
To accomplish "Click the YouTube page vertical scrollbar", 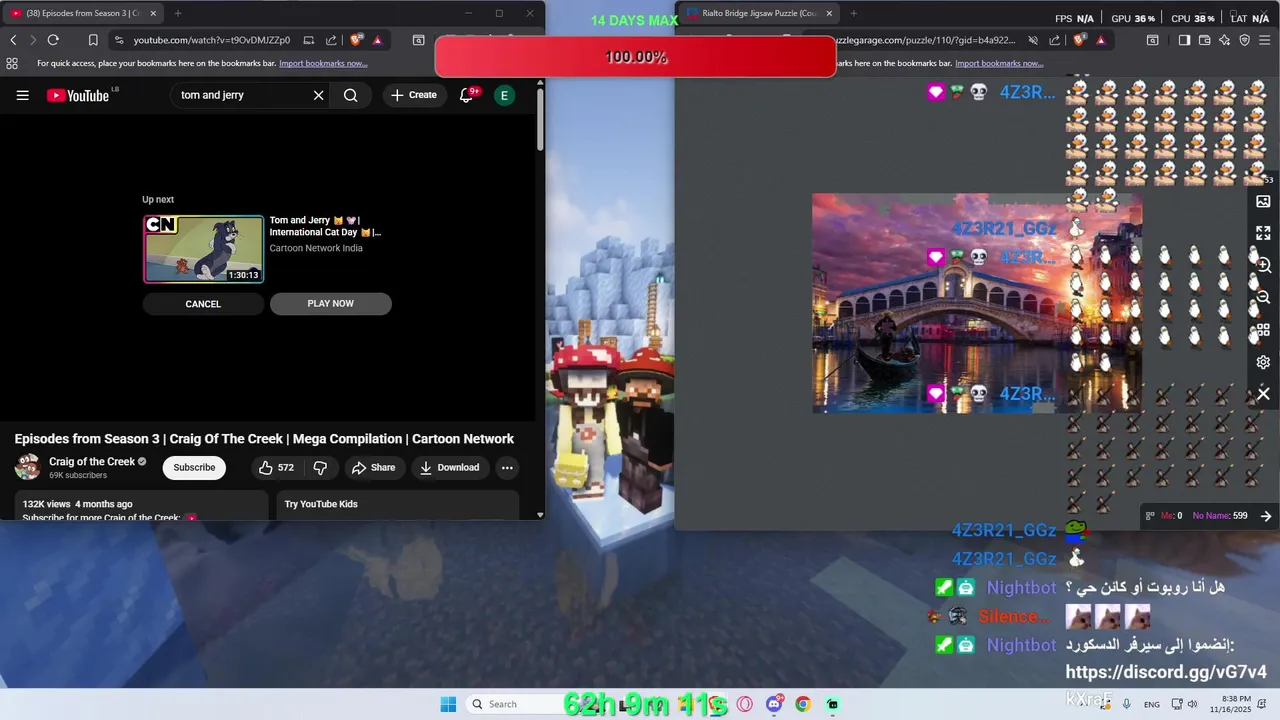I will click(540, 118).
